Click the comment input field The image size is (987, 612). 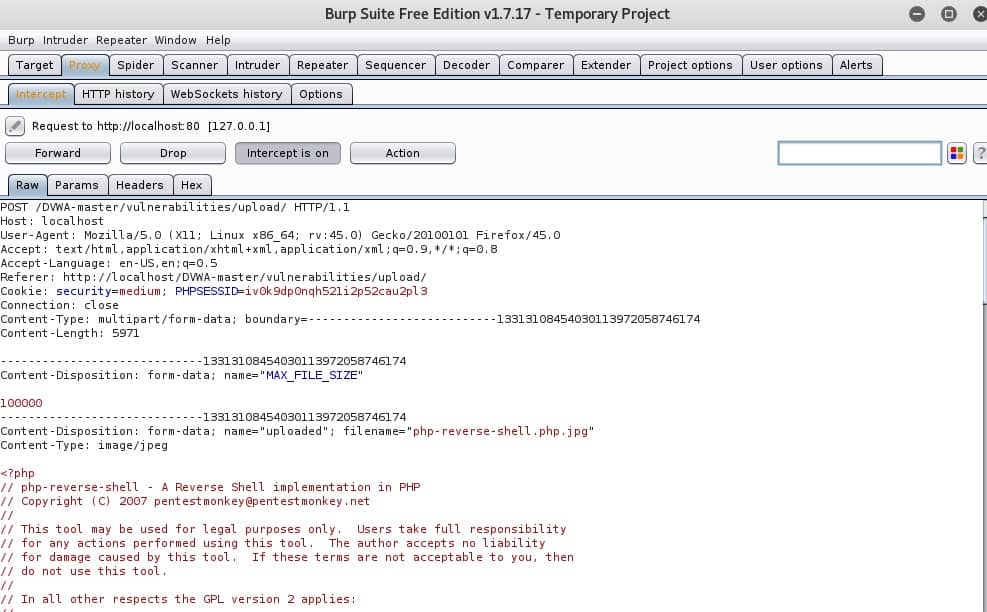860,153
